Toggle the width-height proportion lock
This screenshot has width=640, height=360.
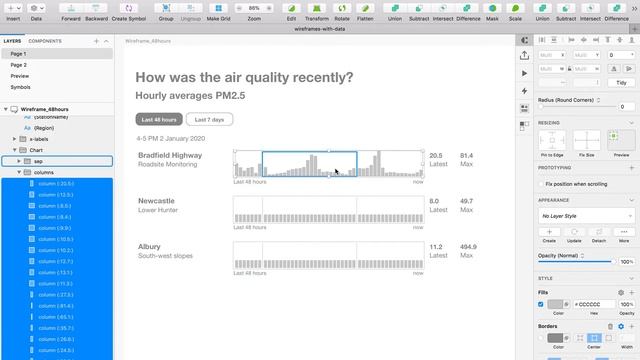tap(569, 69)
